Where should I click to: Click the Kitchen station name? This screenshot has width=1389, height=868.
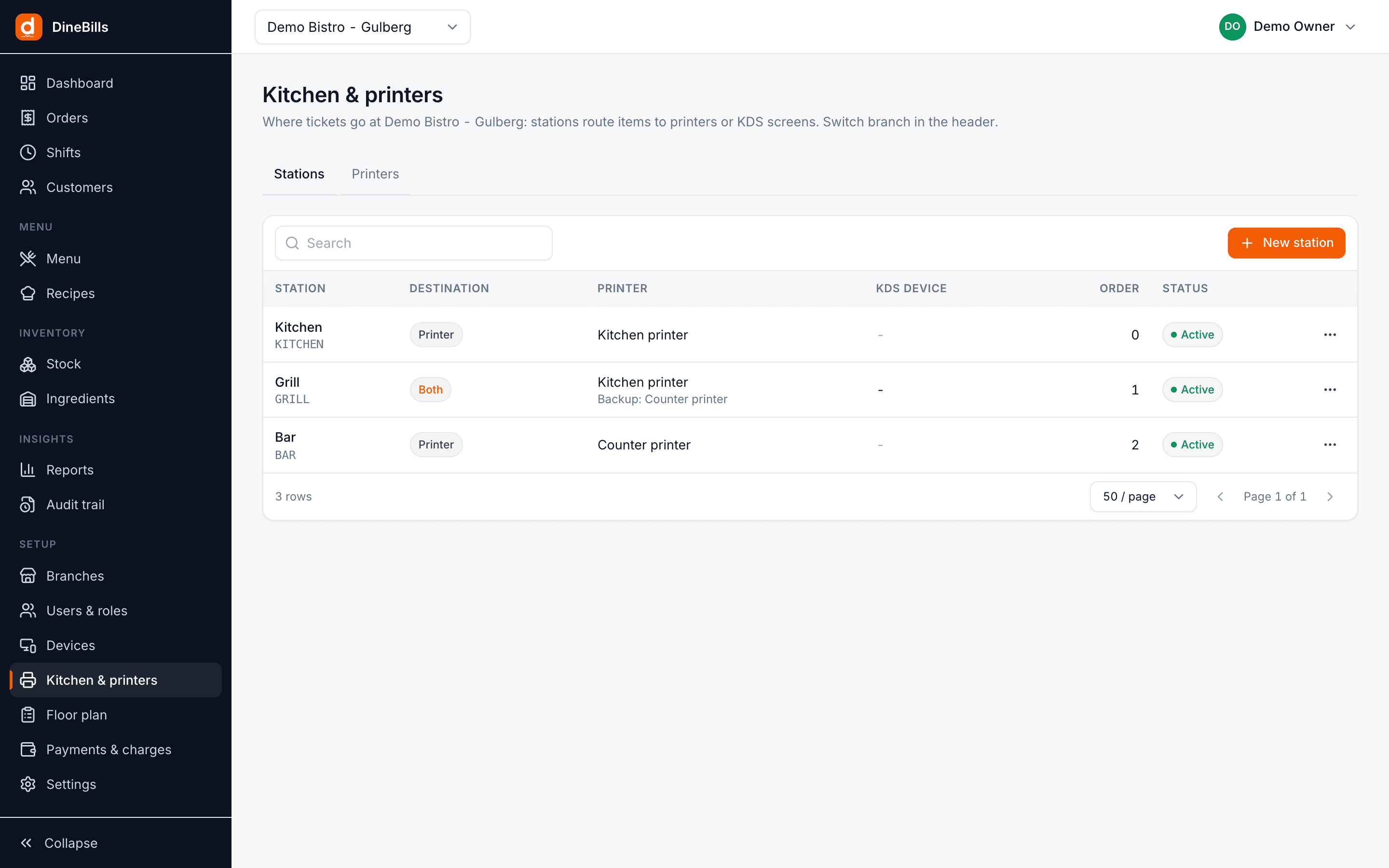299,327
